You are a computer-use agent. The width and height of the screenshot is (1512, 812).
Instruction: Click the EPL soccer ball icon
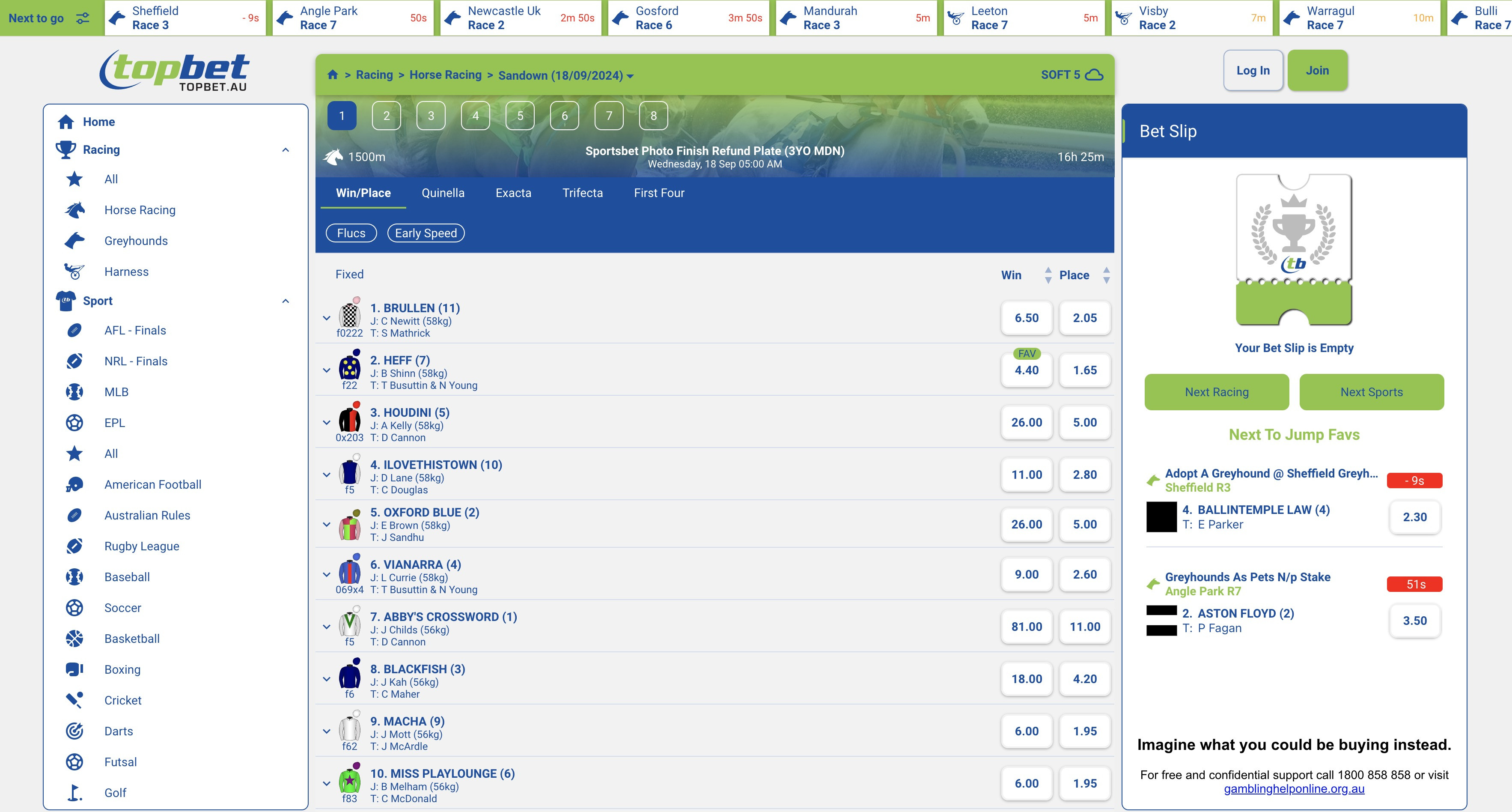pos(74,423)
